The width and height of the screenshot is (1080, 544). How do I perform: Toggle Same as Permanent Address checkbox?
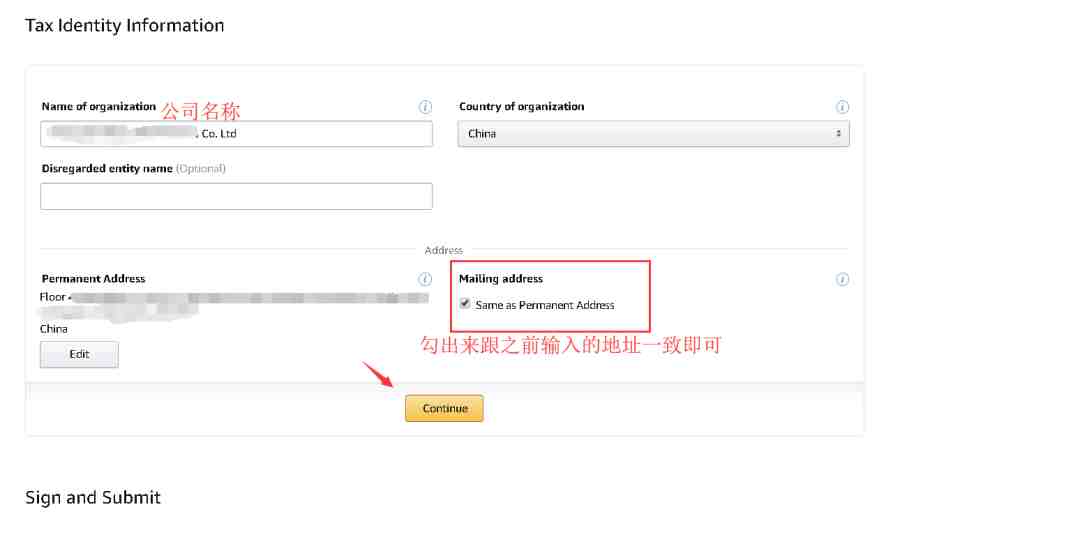465,304
